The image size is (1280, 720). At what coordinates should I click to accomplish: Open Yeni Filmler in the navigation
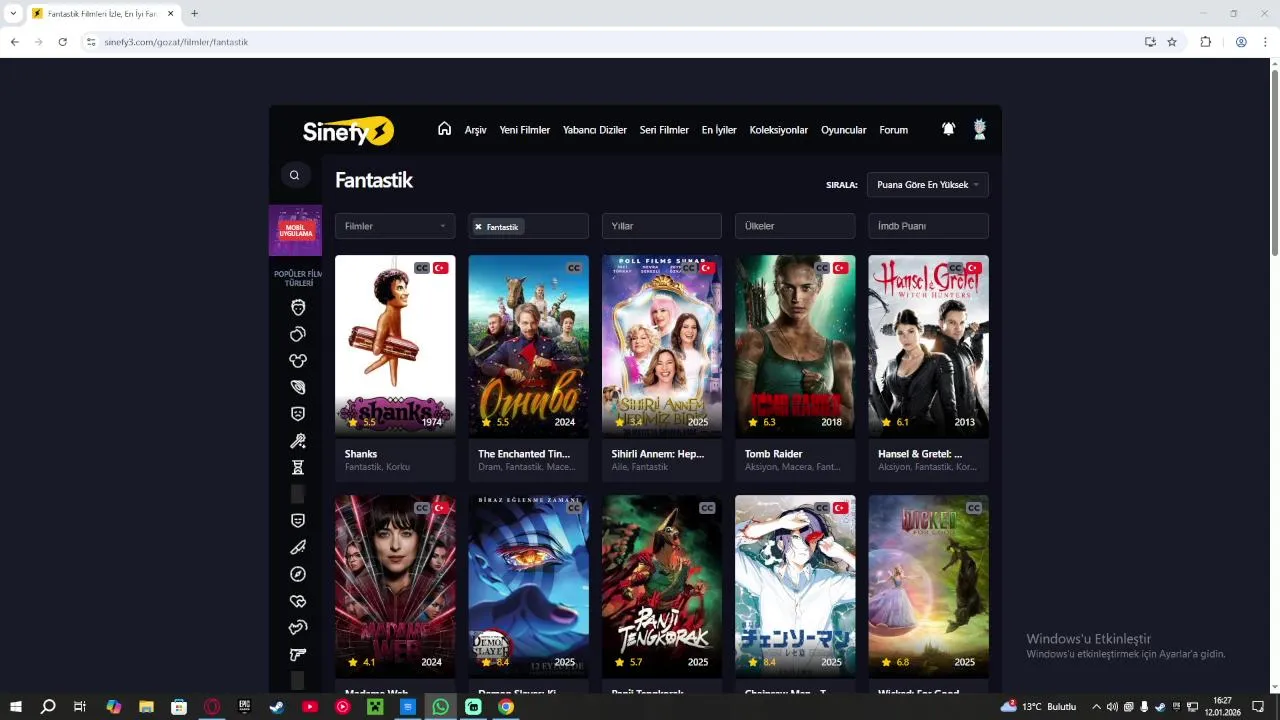pos(525,130)
